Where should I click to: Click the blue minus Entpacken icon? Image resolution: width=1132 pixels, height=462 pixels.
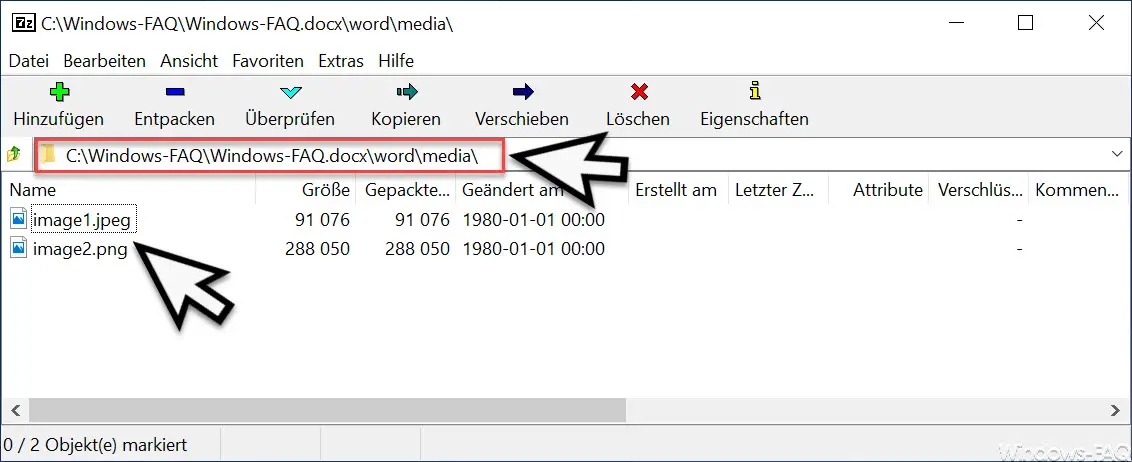click(175, 92)
